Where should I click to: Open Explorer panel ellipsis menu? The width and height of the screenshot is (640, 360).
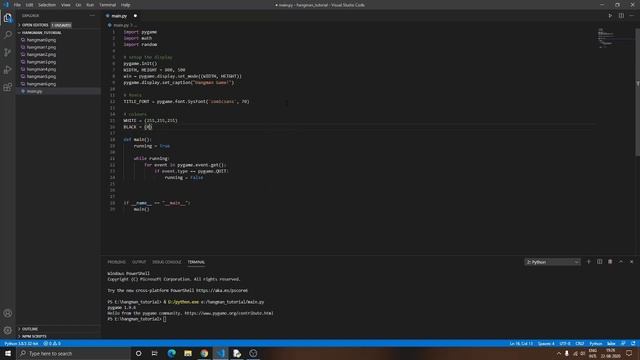click(92, 16)
